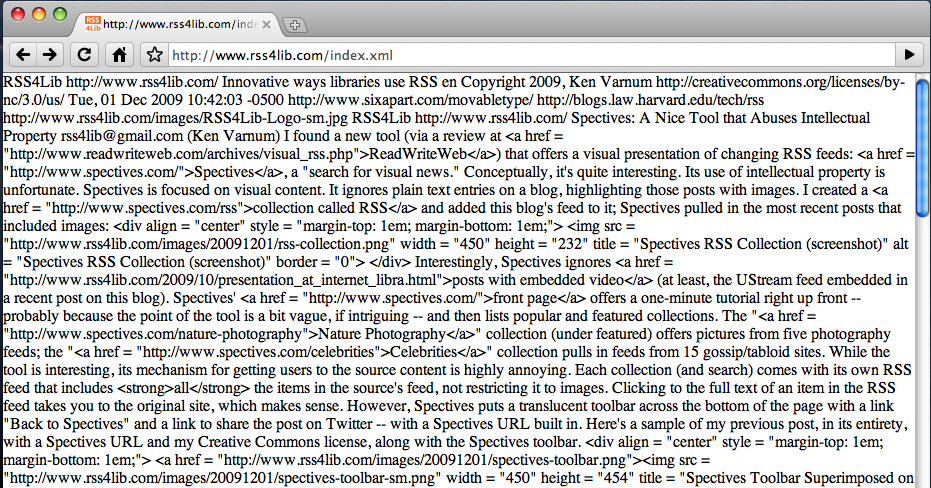Viewport: 931px width, 488px height.
Task: Click the vertical scrollbar thumb
Action: tap(923, 148)
